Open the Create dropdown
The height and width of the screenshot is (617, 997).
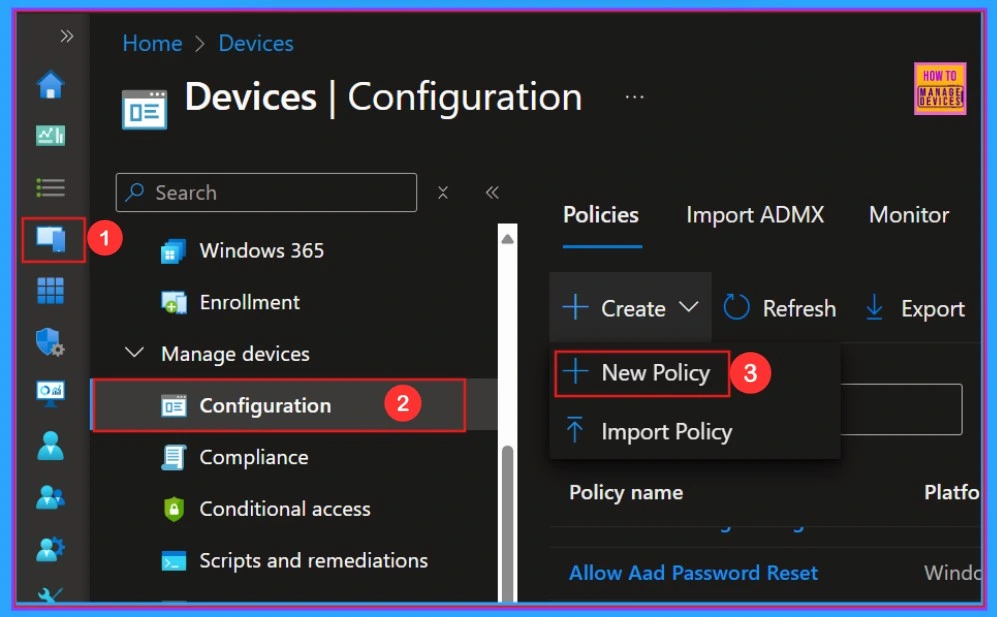point(630,308)
